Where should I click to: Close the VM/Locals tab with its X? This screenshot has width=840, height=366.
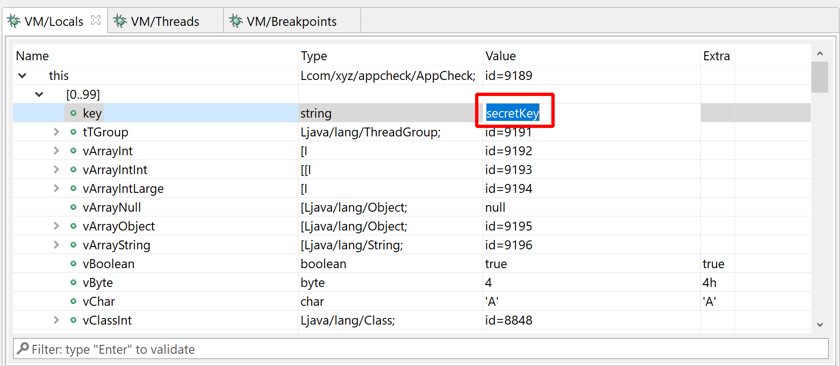(95, 20)
